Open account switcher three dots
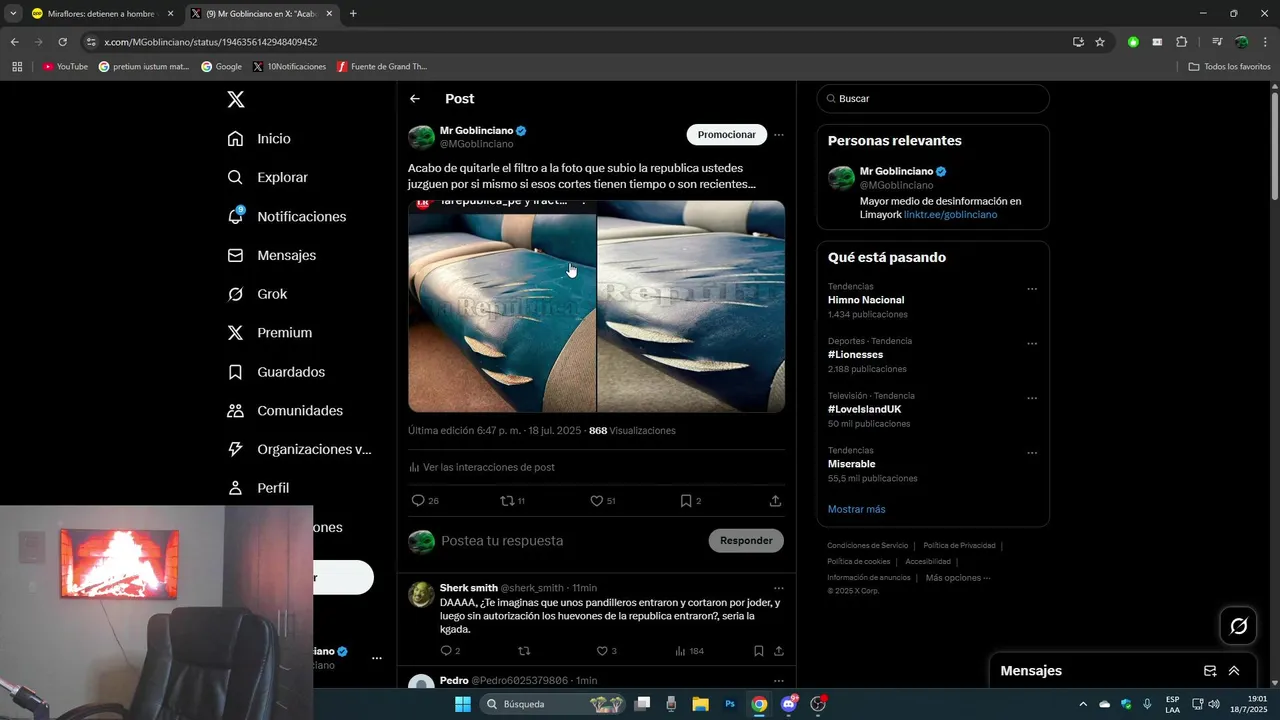Screen dimensions: 1280x720 click(x=377, y=658)
